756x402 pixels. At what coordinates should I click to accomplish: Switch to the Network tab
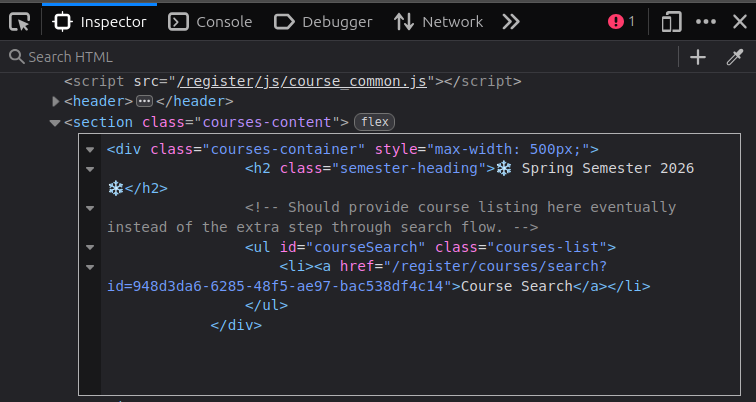(438, 22)
